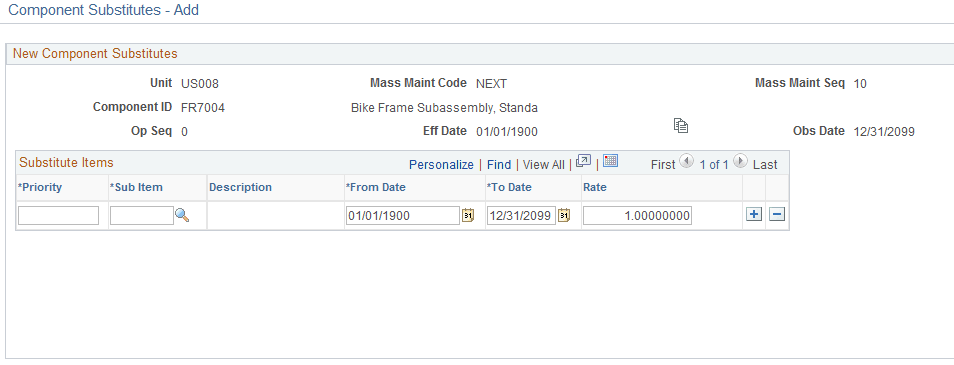Click the Find link
954x365 pixels.
tap(499, 164)
